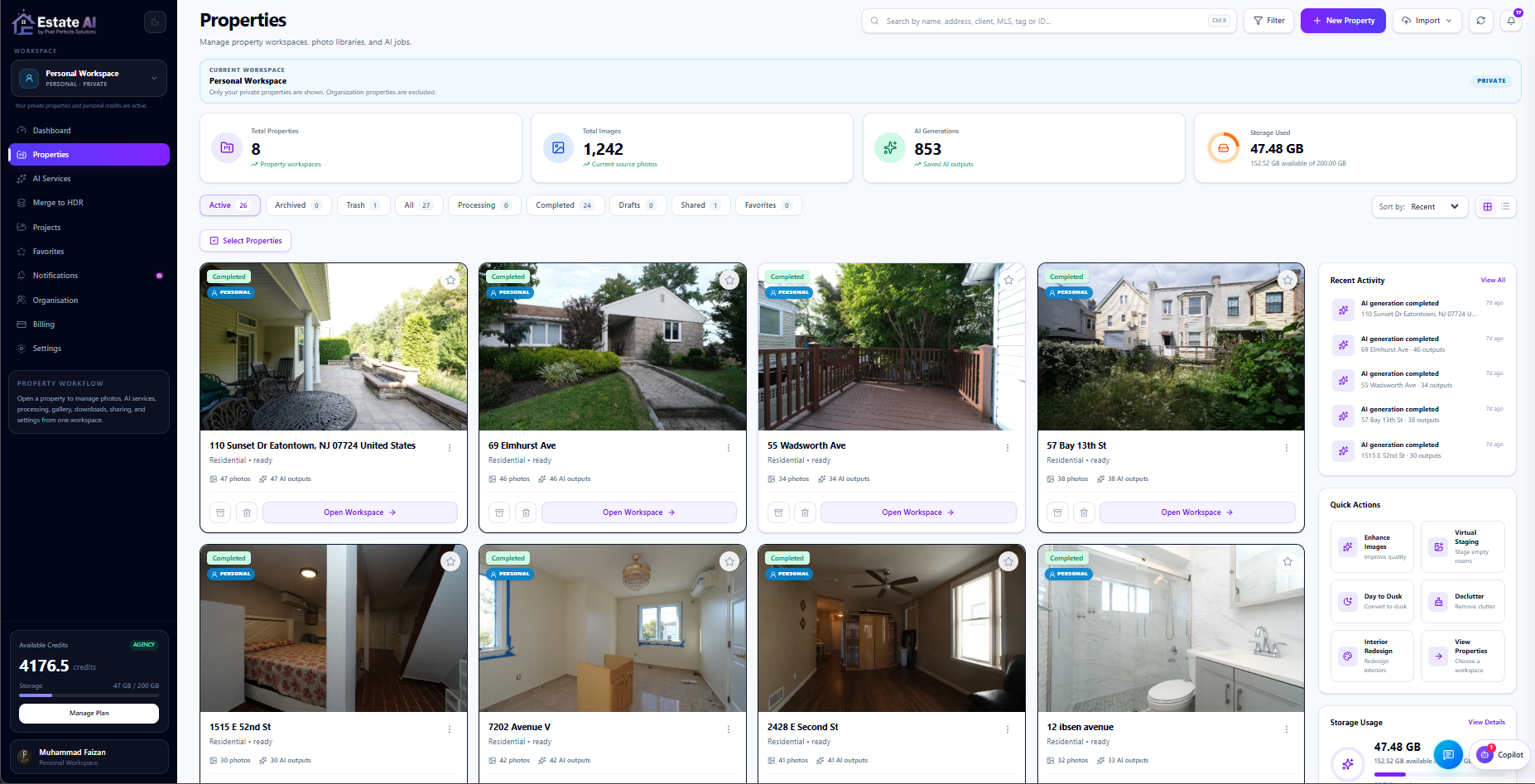
Task: Click the Enhance Images quick action icon
Action: point(1348,546)
